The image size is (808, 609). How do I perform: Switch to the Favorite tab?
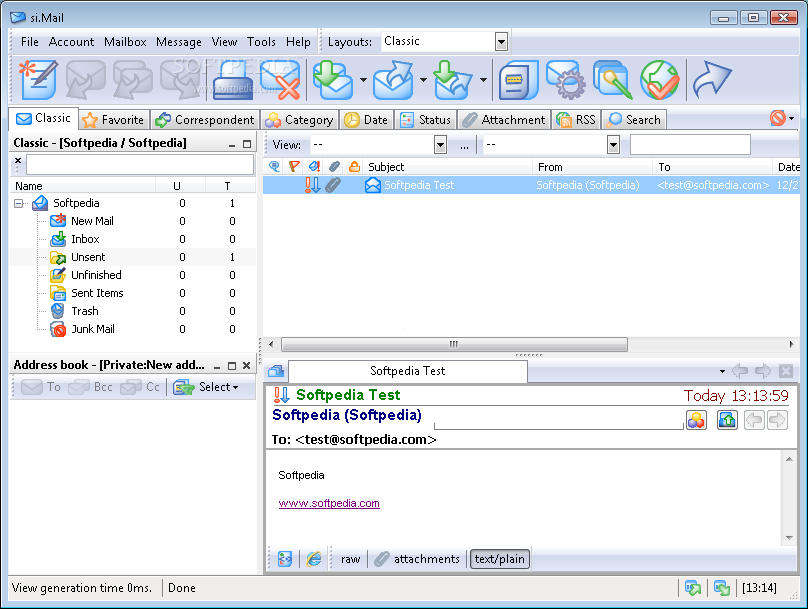(x=114, y=120)
